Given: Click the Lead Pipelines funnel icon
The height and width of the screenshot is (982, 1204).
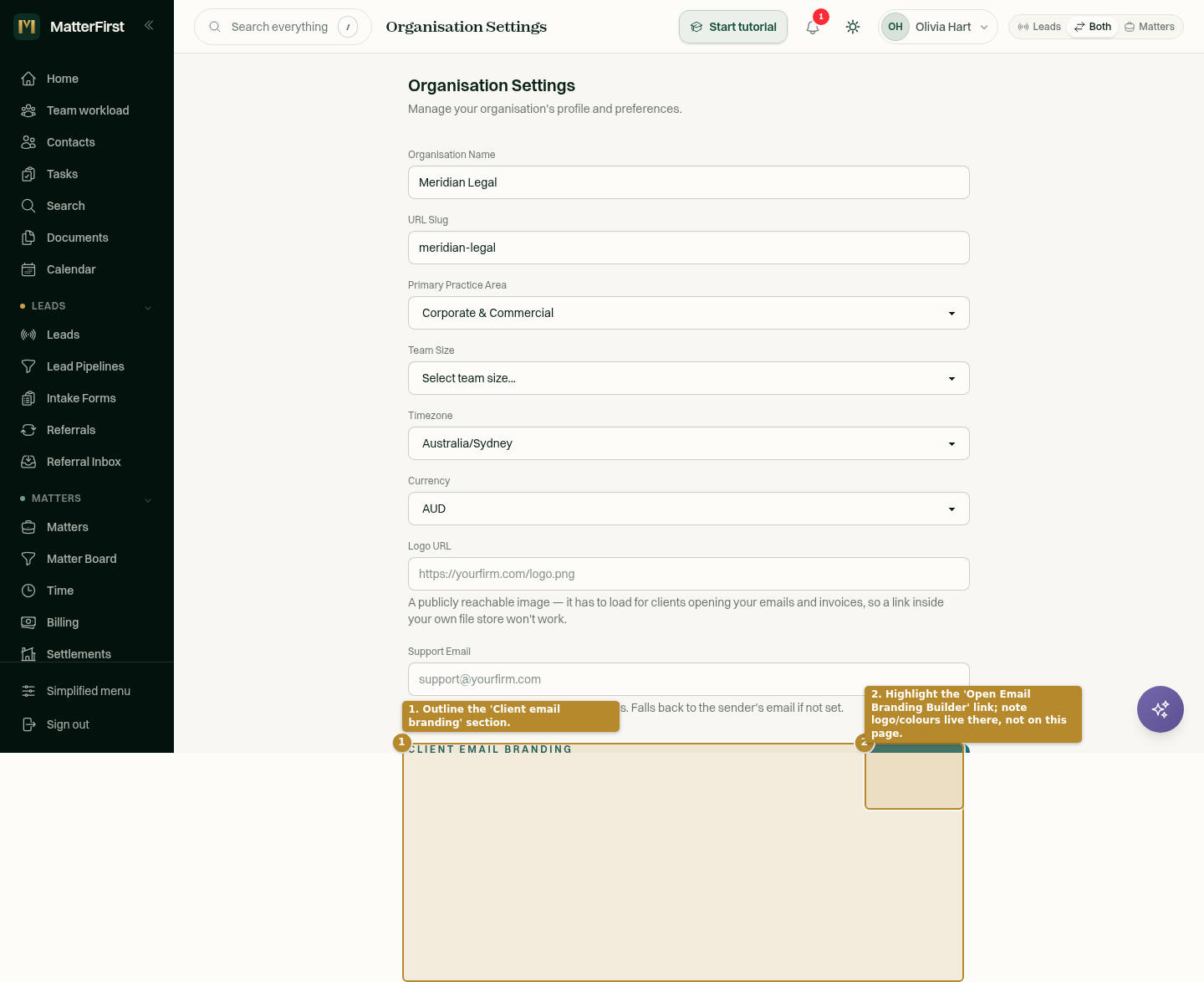Looking at the screenshot, I should (x=28, y=366).
